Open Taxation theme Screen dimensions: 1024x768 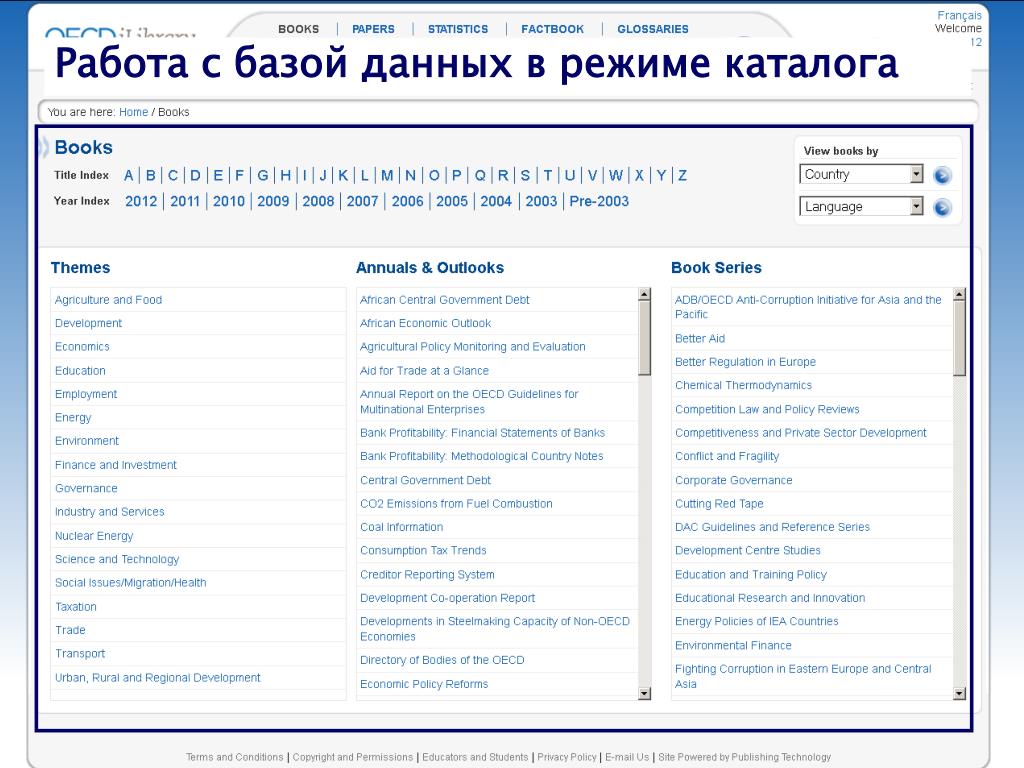coord(76,607)
